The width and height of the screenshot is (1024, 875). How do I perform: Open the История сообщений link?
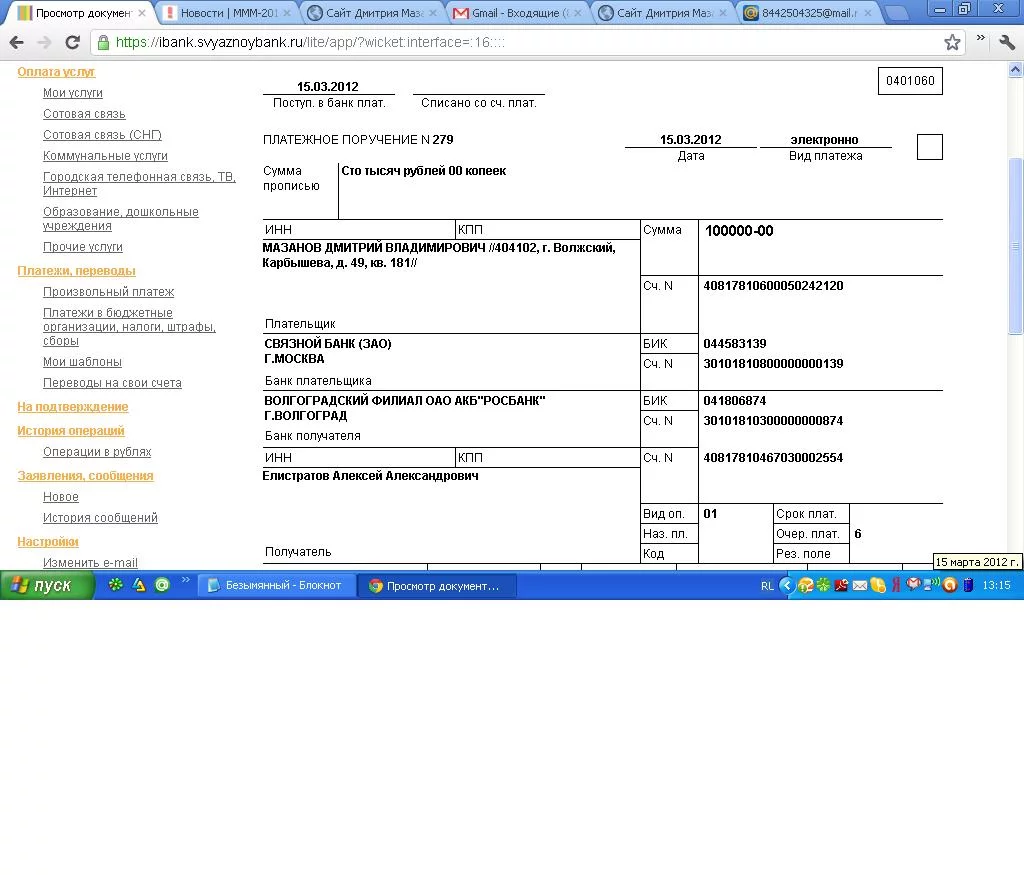pyautogui.click(x=101, y=517)
